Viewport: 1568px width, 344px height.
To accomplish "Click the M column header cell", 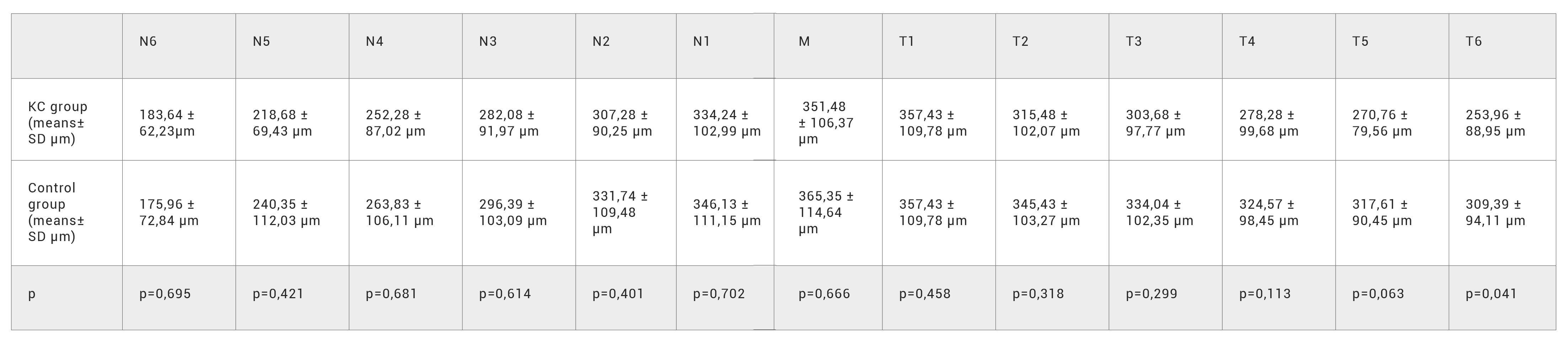I will pos(828,46).
